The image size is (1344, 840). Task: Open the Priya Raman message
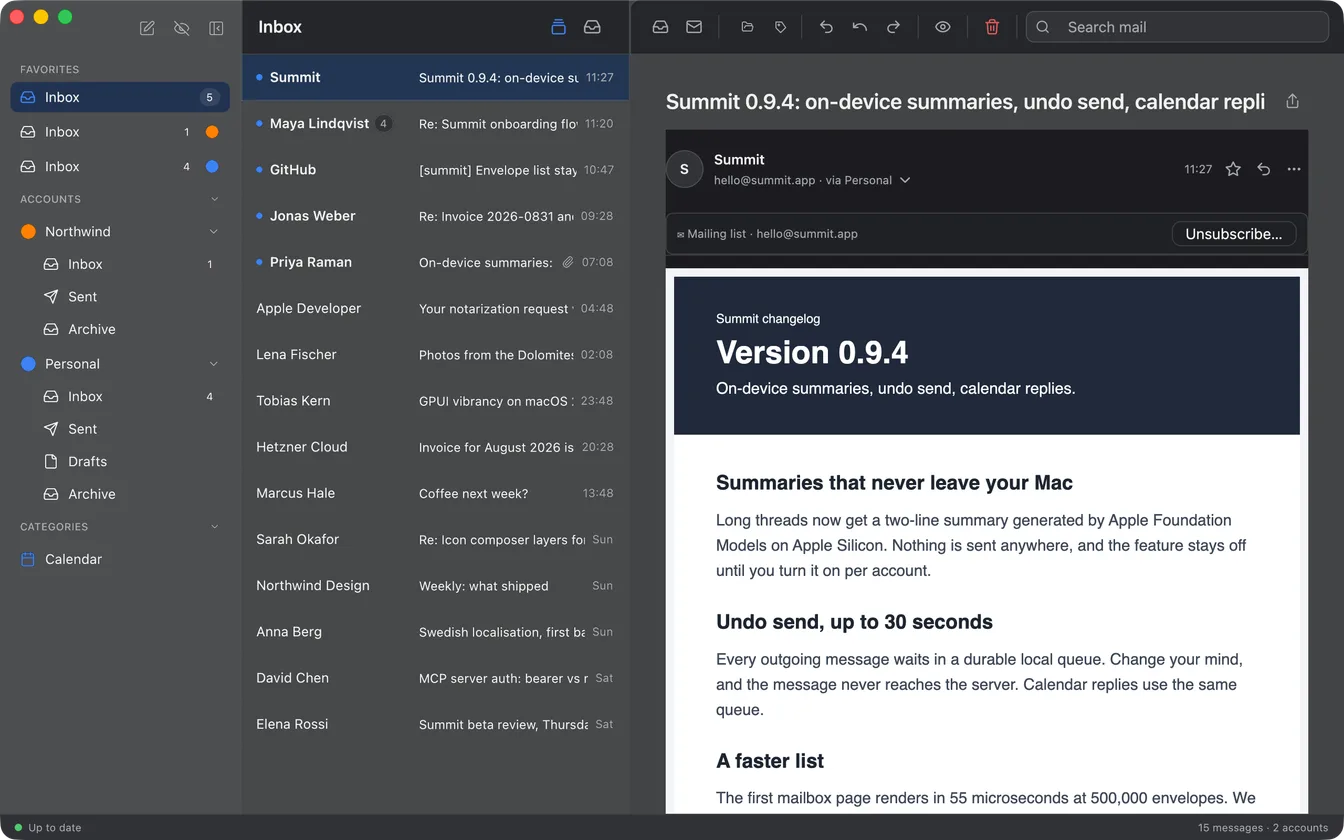click(x=435, y=262)
